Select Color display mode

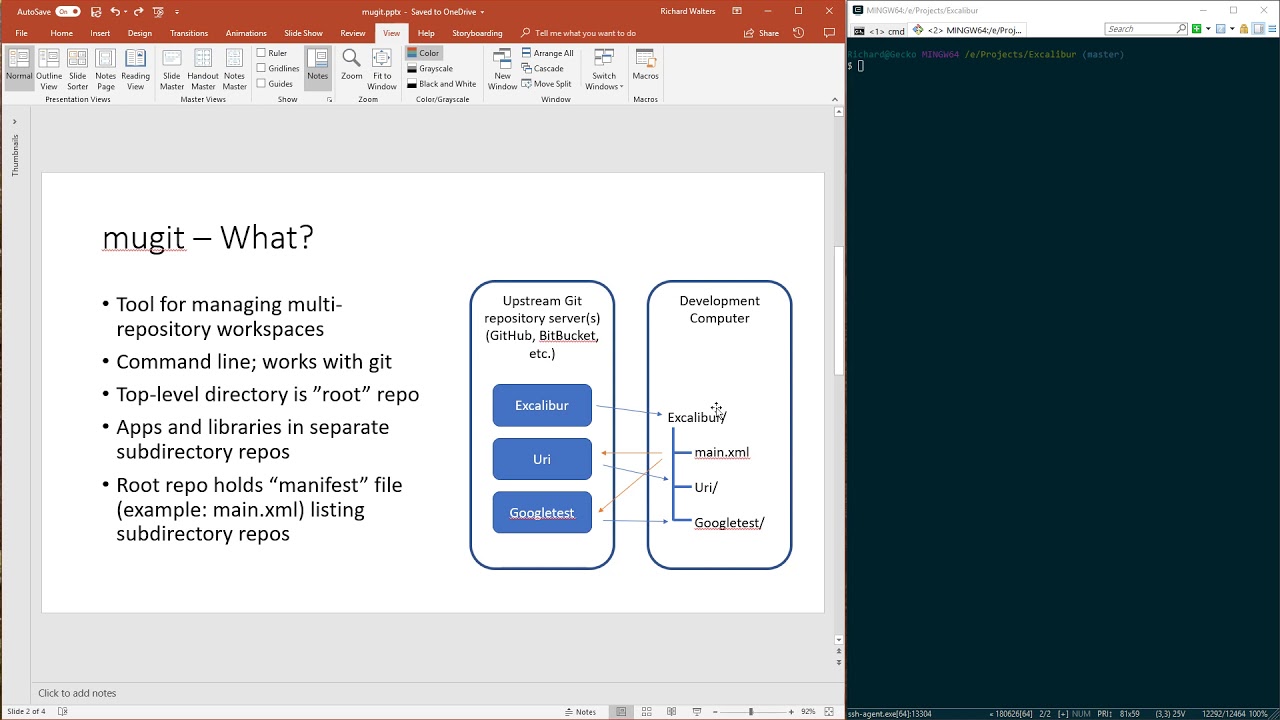[423, 53]
